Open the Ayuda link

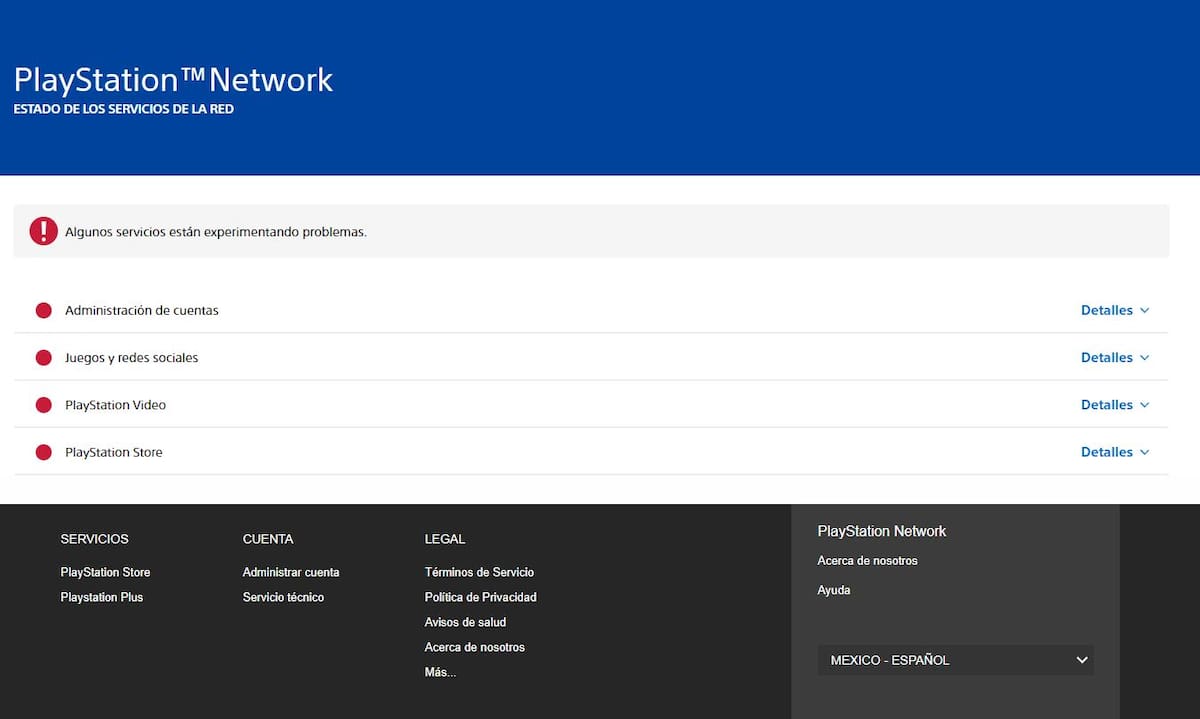834,590
